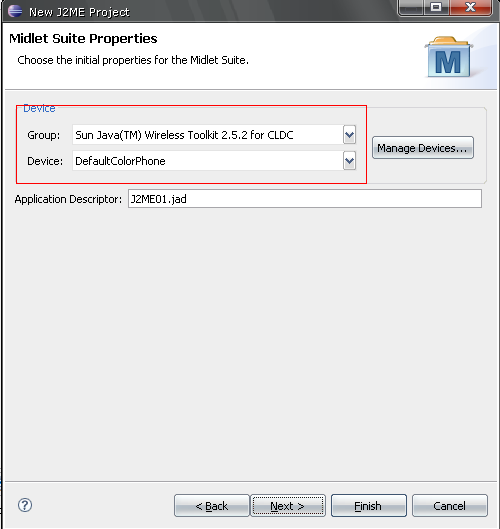Open the Sun Java Wireless Toolkit combo box

[214, 135]
